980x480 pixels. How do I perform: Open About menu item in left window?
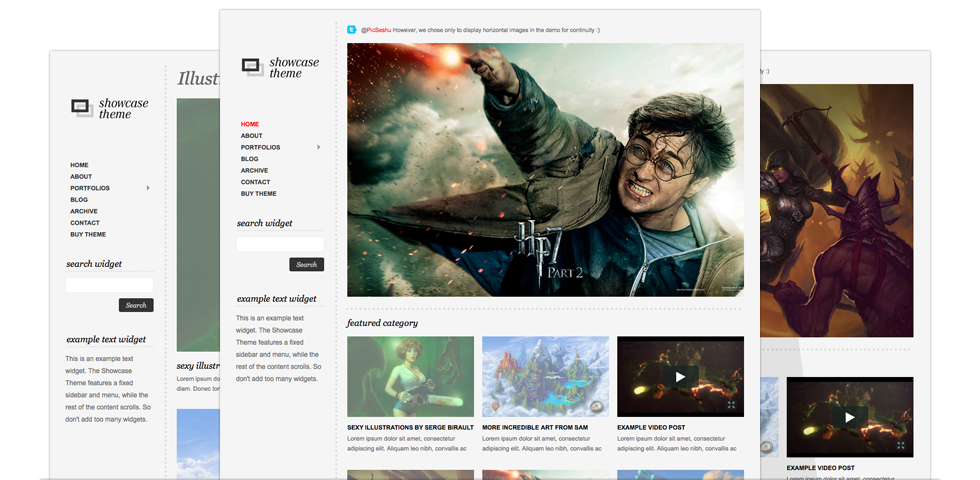pos(81,176)
